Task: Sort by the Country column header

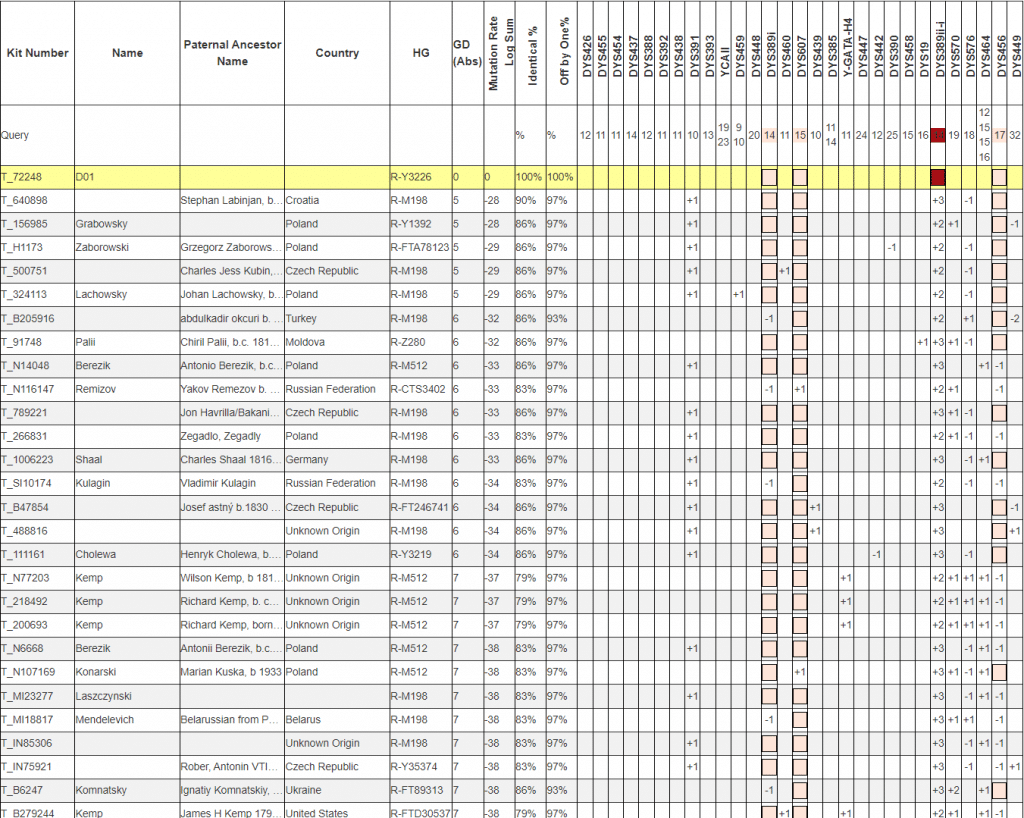Action: pos(336,53)
